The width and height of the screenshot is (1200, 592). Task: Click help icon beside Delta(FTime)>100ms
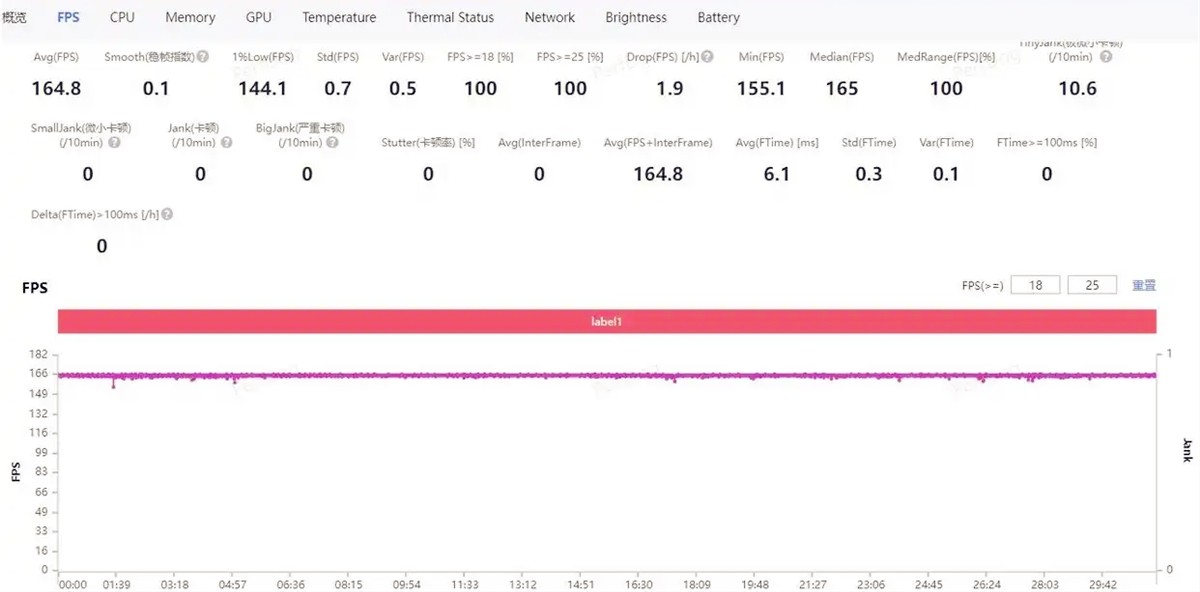[x=167, y=214]
